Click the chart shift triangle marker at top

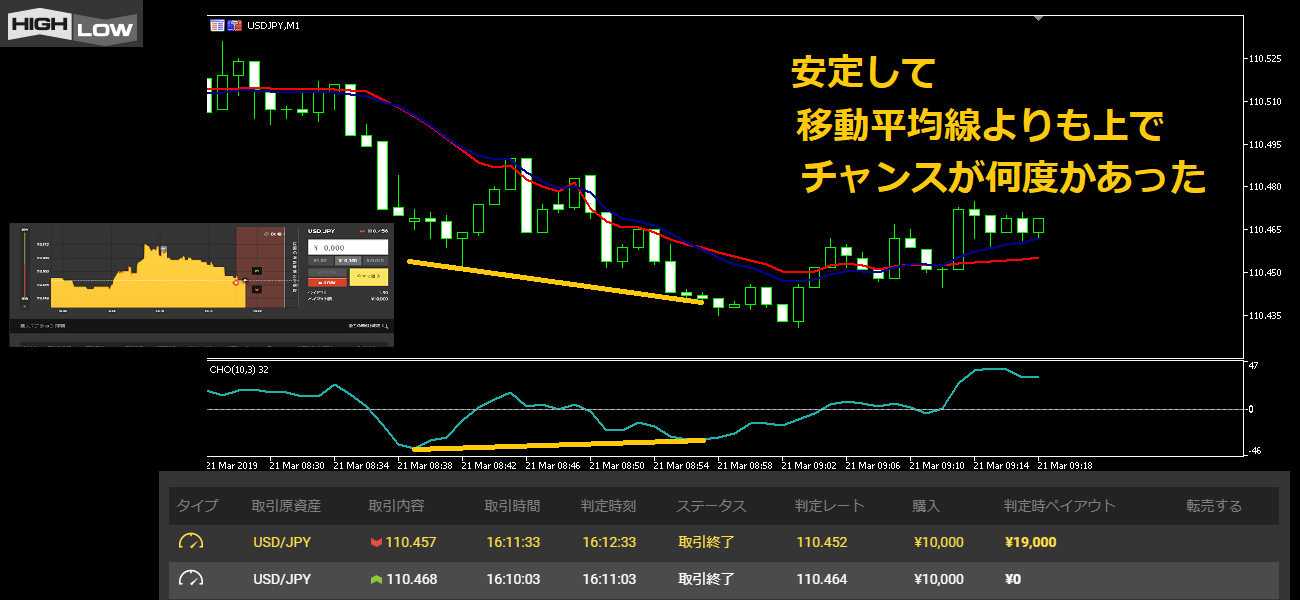[x=1038, y=18]
